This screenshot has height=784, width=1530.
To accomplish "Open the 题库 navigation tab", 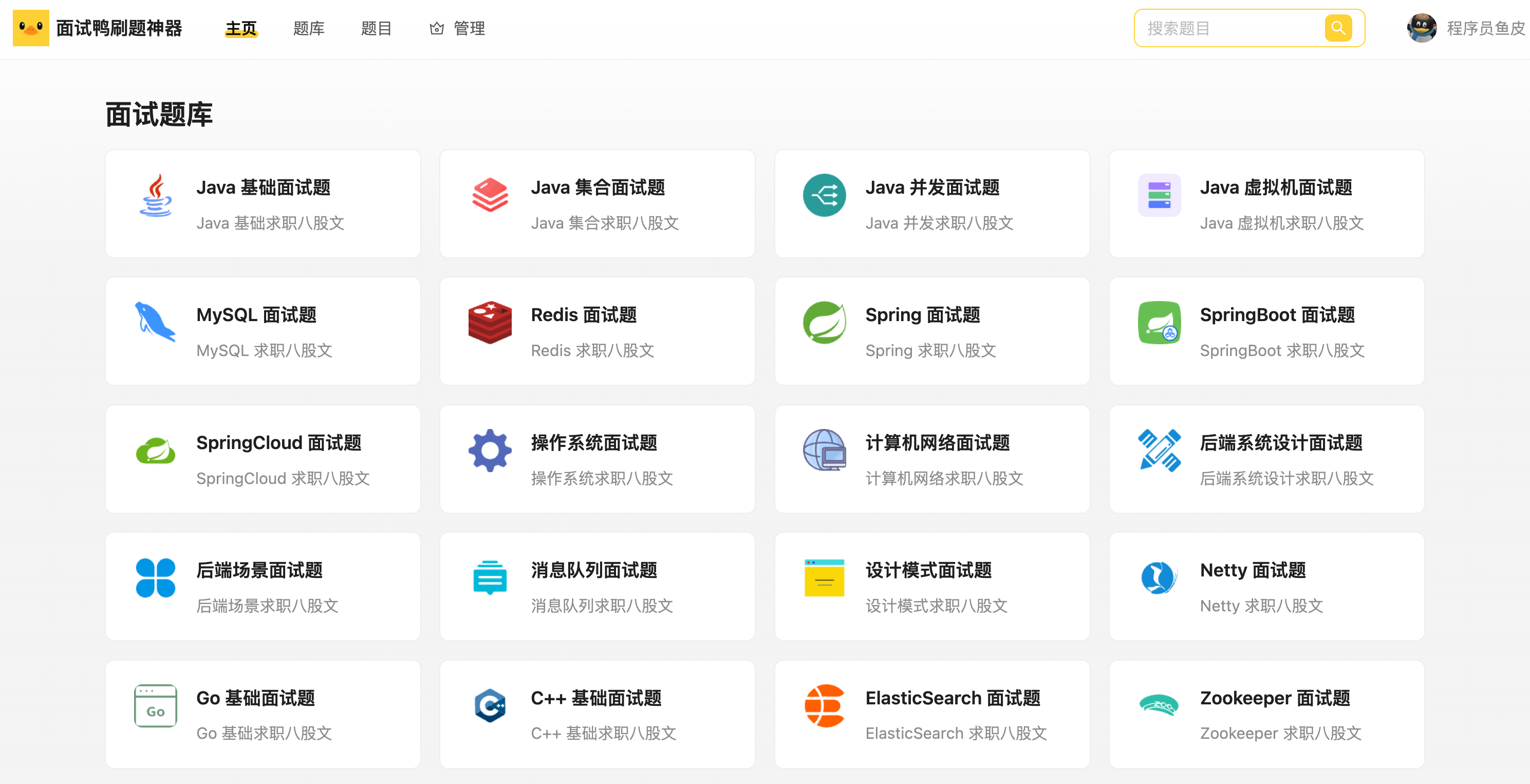I will (308, 28).
